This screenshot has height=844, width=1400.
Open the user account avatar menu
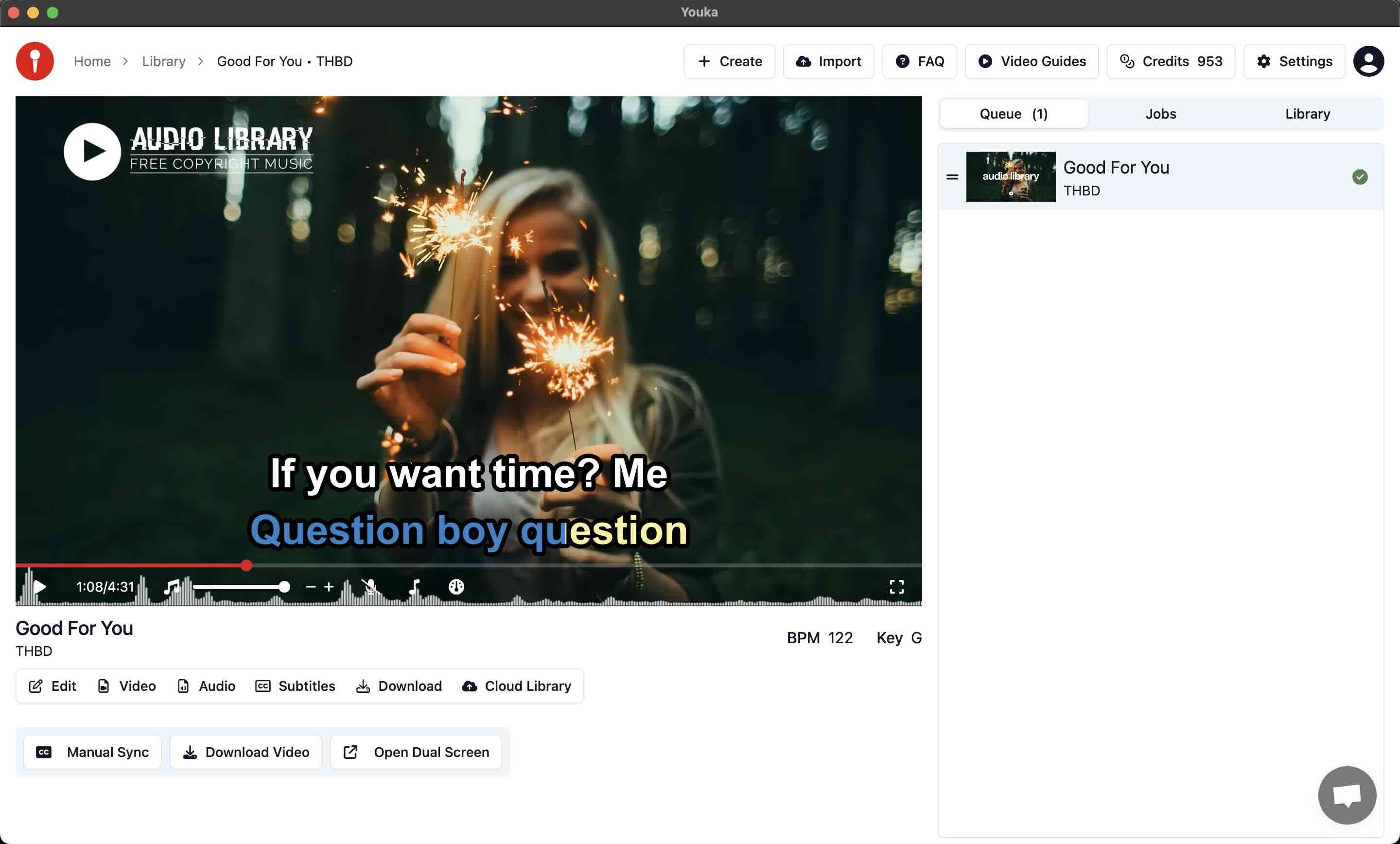(1368, 61)
